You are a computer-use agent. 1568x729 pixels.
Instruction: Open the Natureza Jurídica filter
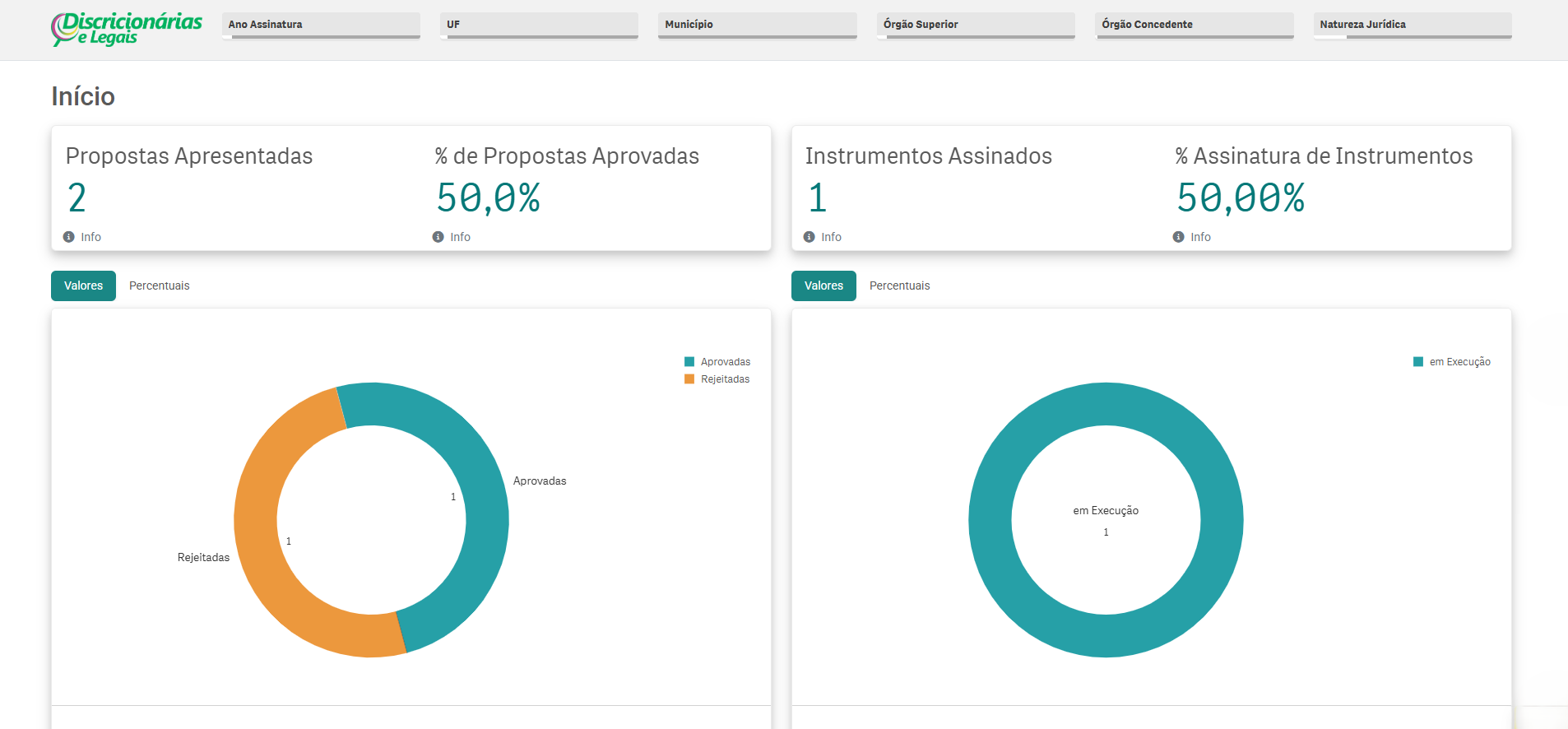1413,25
